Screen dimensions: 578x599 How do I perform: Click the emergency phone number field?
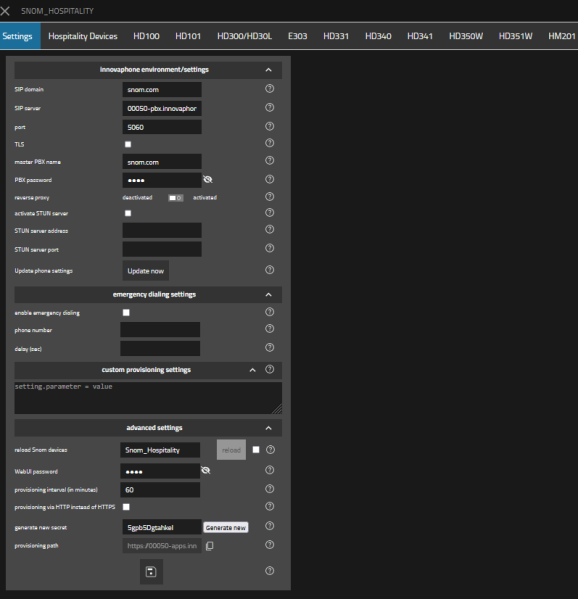tap(160, 330)
